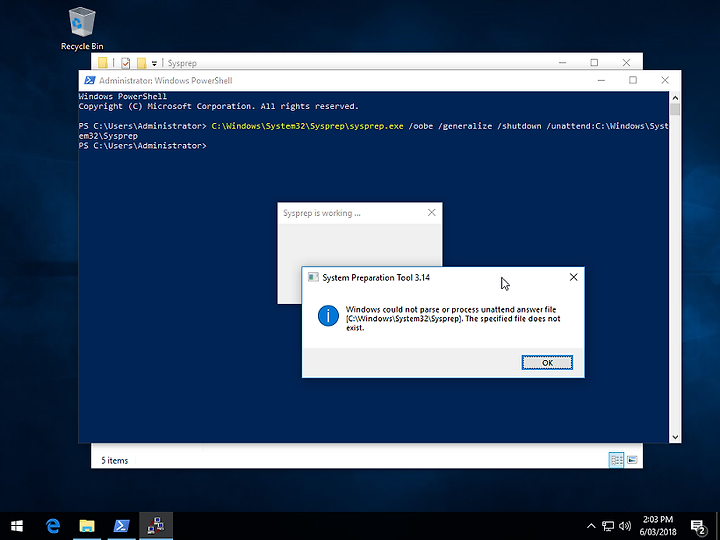This screenshot has height=540, width=720.
Task: Maximize the Sysprep Explorer window
Action: point(594,62)
